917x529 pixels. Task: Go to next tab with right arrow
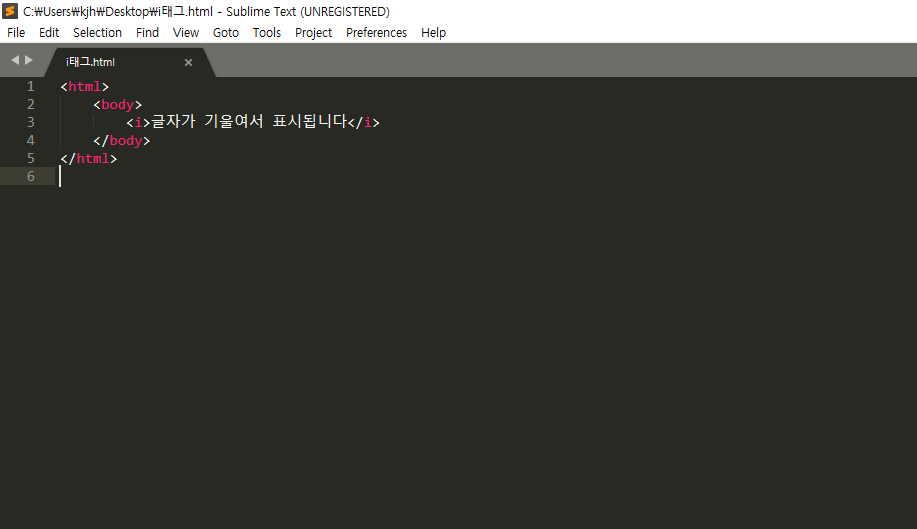29,60
